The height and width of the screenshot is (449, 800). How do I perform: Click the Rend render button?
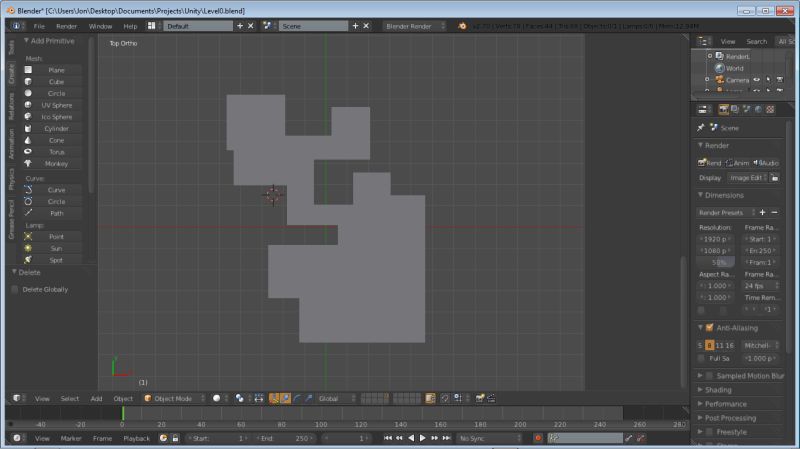[710, 163]
